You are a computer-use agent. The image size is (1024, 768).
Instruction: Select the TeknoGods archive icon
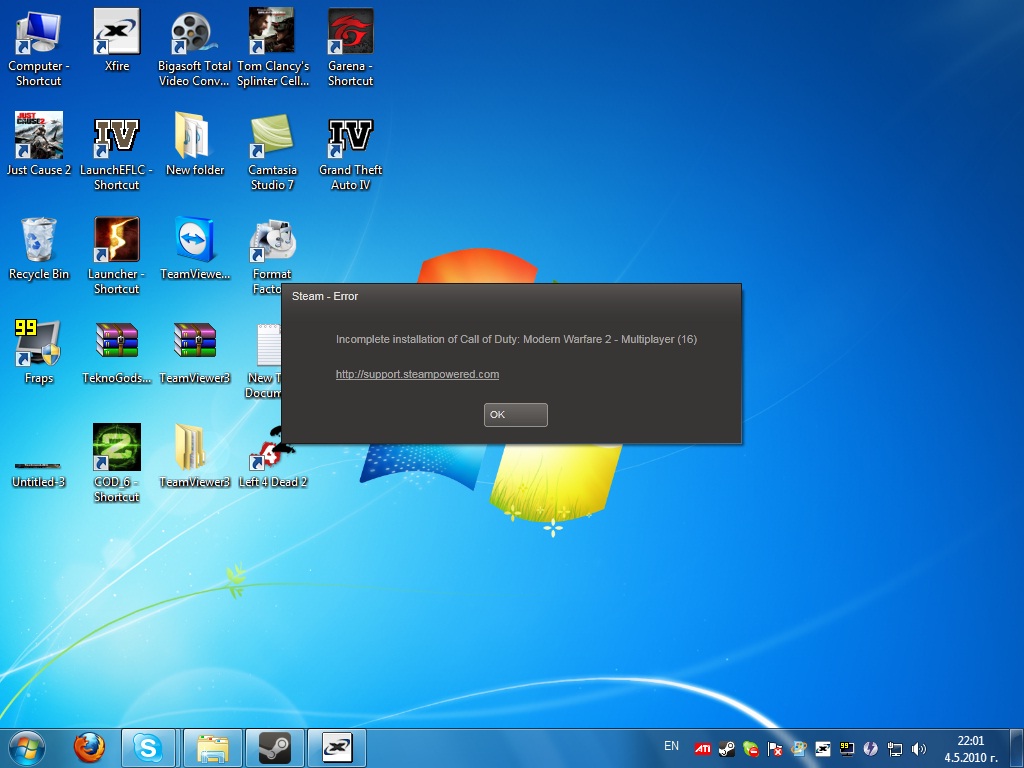pyautogui.click(x=116, y=352)
